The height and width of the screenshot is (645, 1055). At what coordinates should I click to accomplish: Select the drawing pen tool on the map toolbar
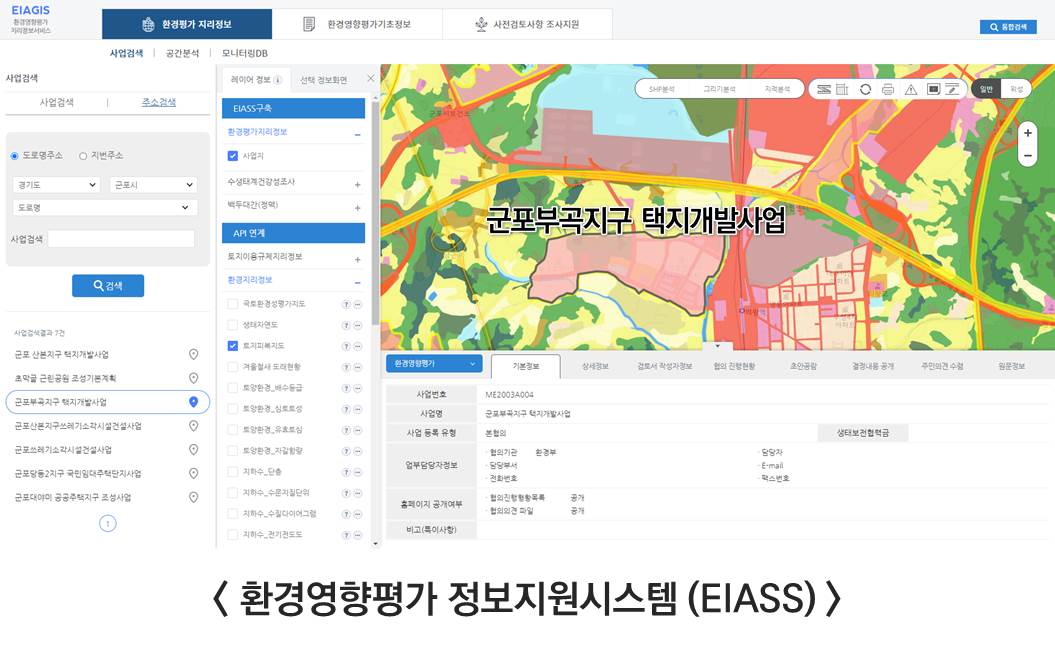coord(952,90)
